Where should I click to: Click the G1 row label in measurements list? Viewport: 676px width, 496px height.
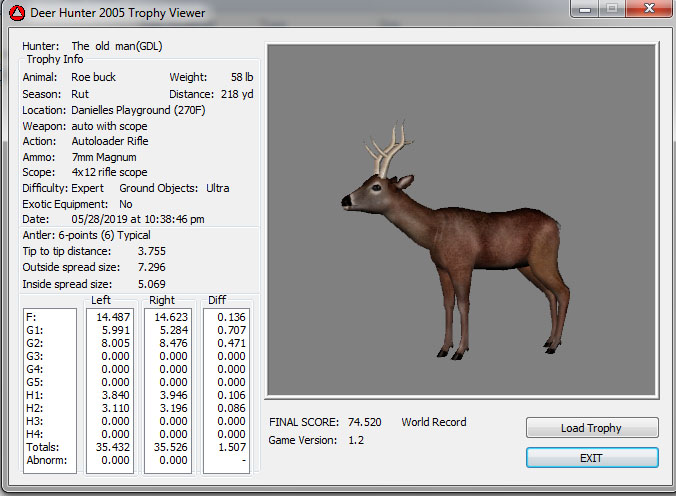click(x=35, y=330)
